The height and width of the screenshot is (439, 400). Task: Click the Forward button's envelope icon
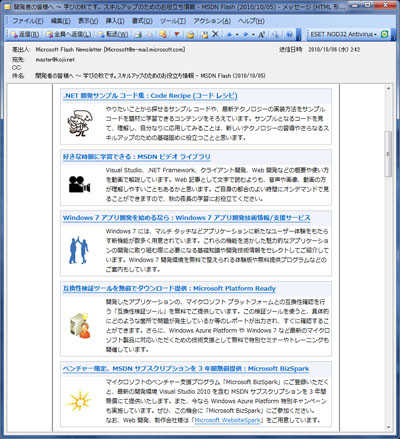[101, 34]
